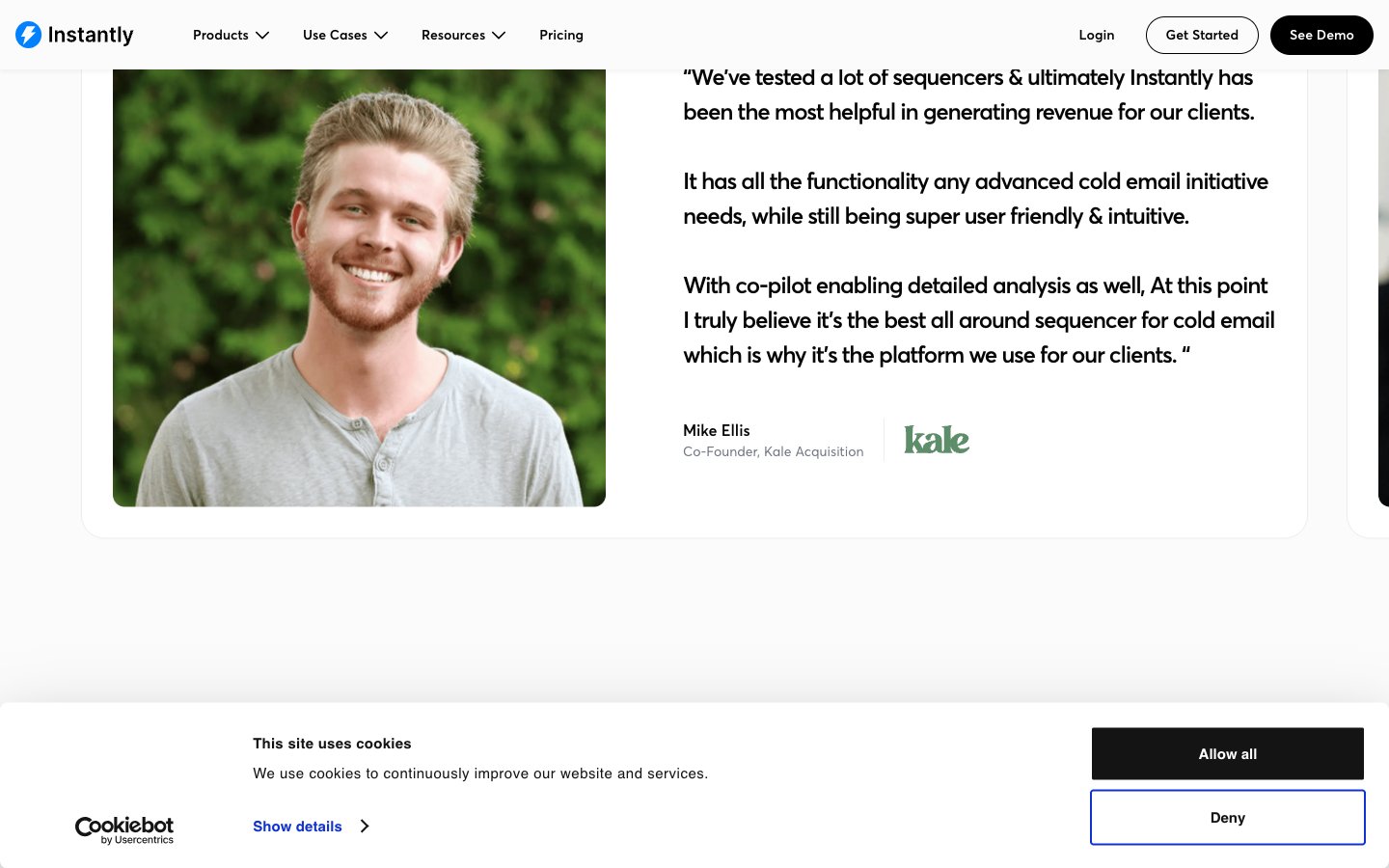Click the green Kale company logo
This screenshot has width=1389, height=868.
[937, 440]
